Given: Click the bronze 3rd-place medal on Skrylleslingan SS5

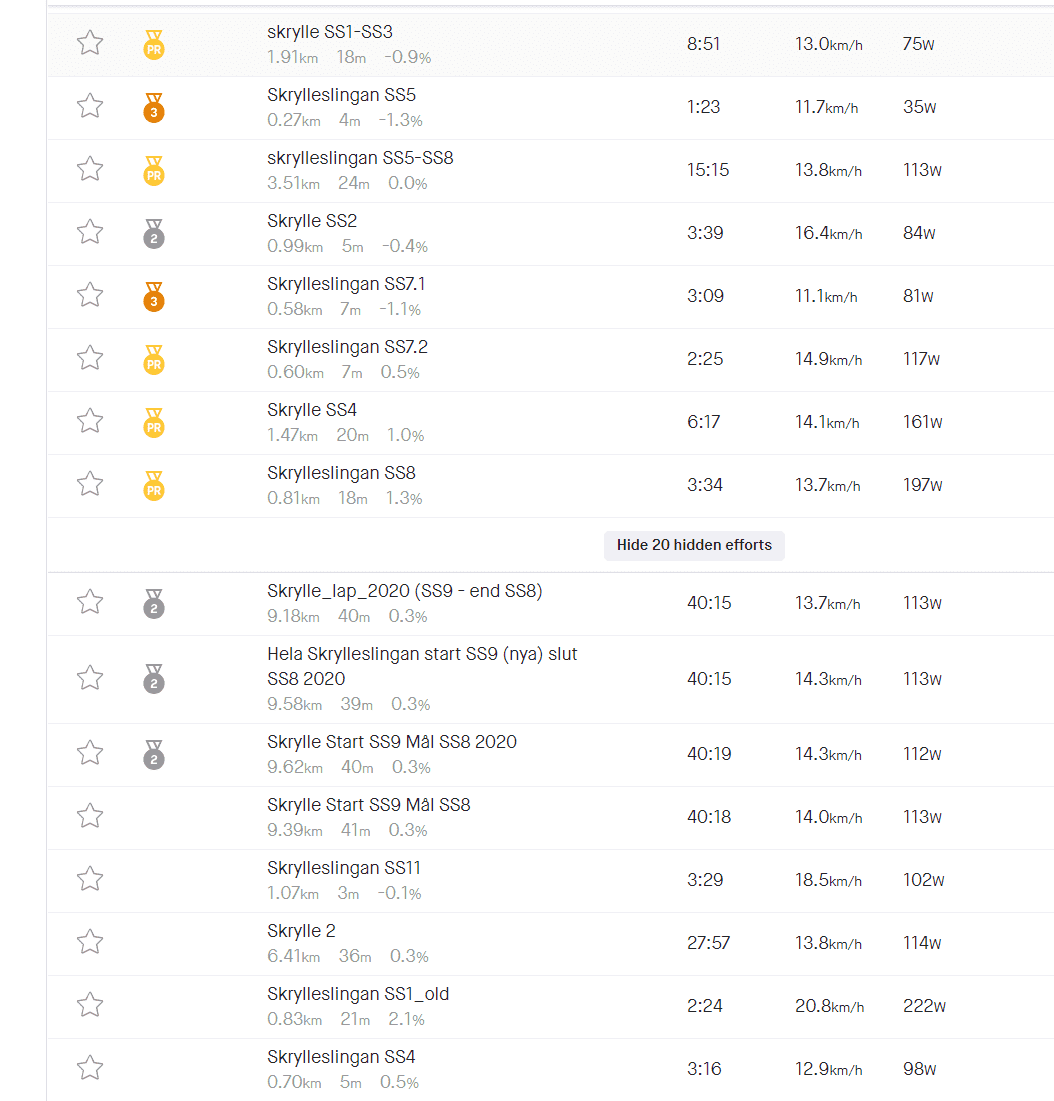Looking at the screenshot, I should coord(154,107).
